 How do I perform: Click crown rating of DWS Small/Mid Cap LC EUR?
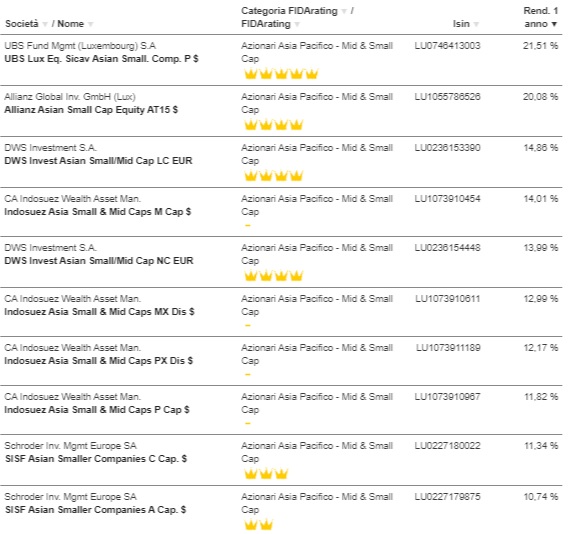pos(273,176)
